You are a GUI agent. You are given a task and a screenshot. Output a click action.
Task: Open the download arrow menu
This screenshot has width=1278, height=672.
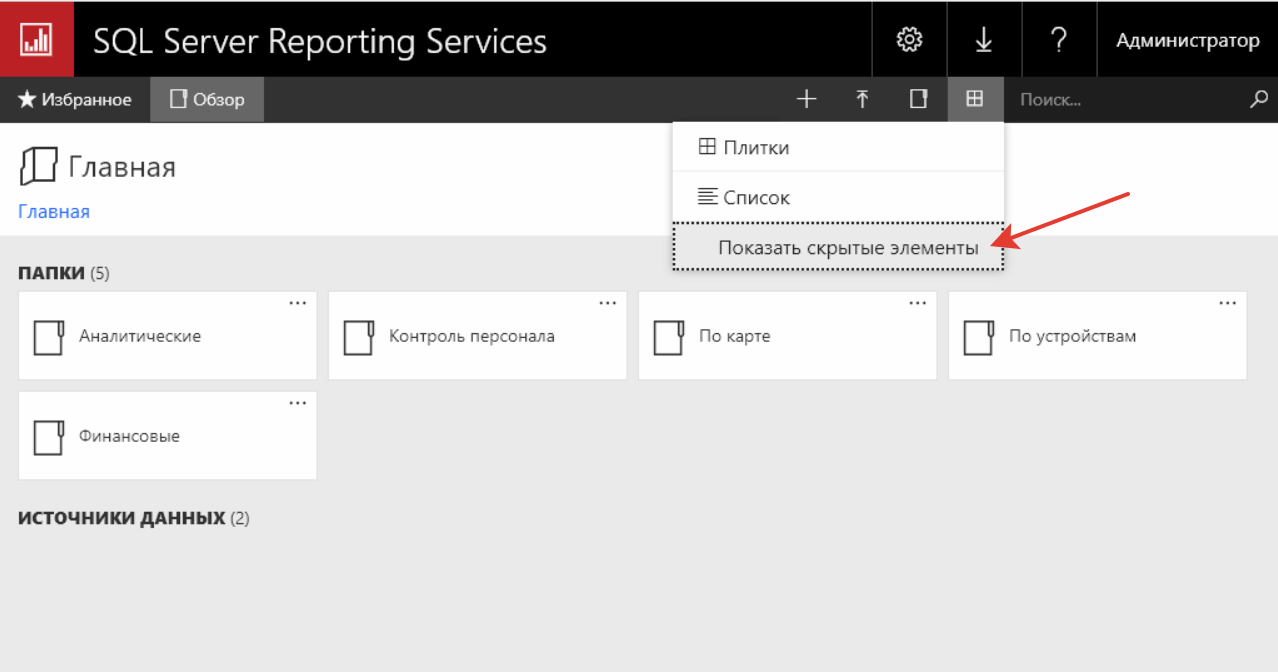click(x=984, y=40)
